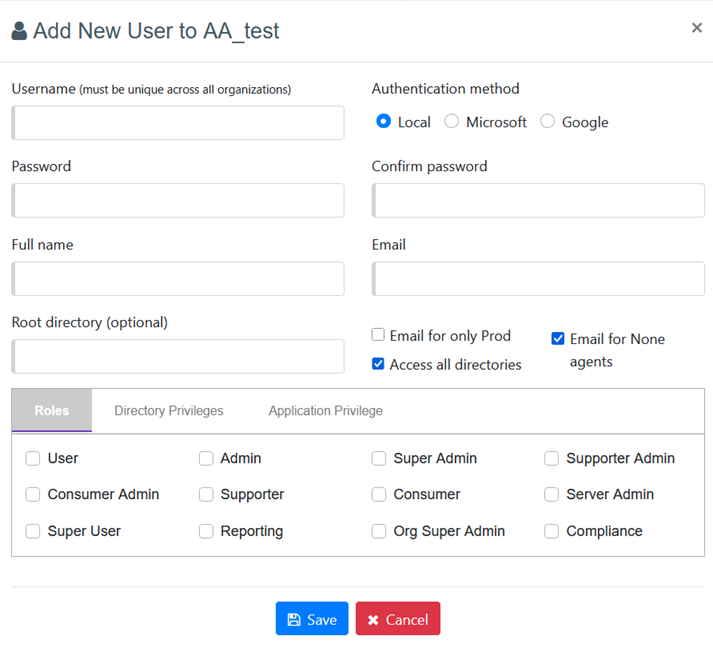
Task: Open the Application Privilege tab
Action: (325, 411)
